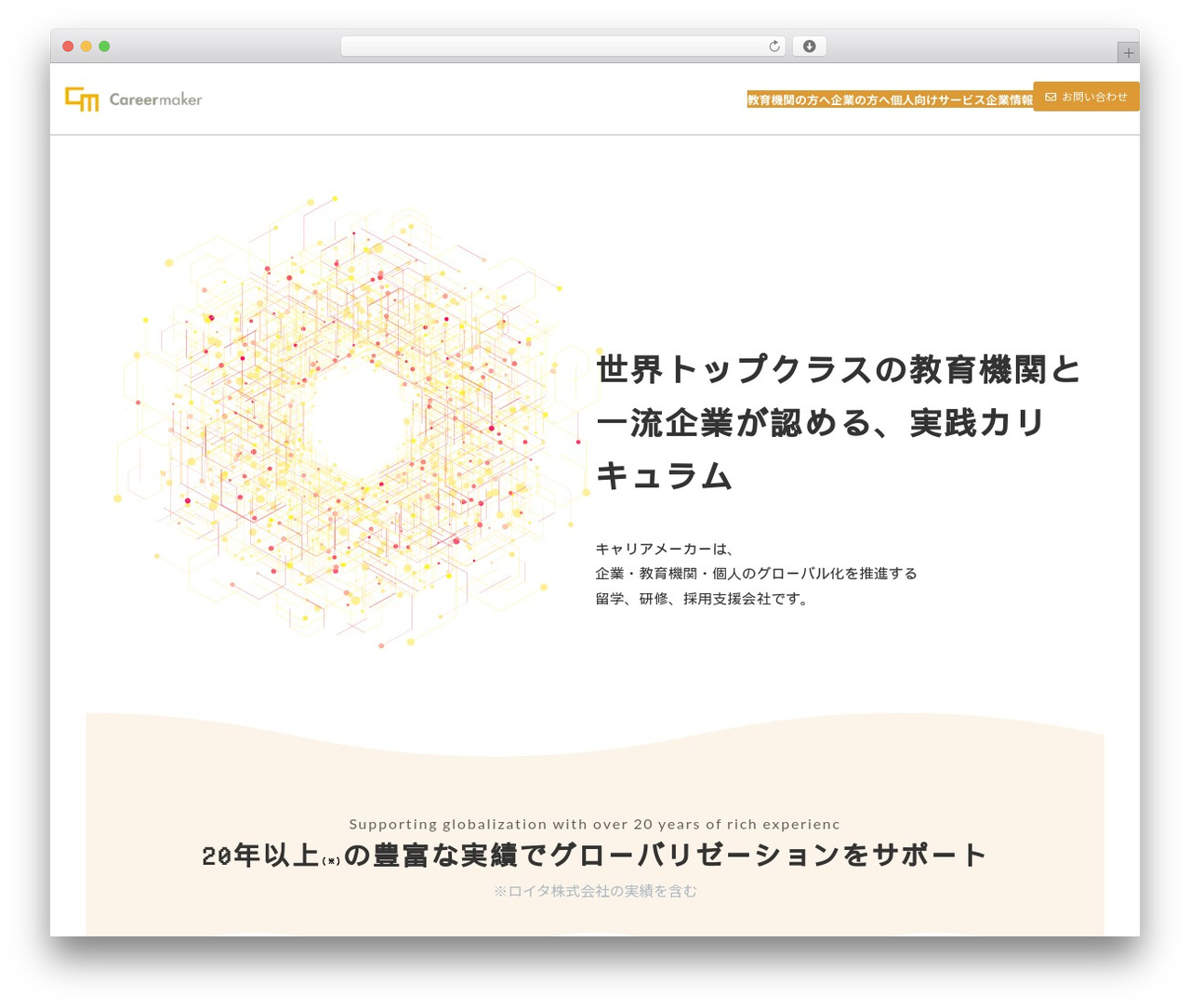1190x1008 pixels.
Task: Click headline 世界トップクラスの教育機関と
Action: pyautogui.click(x=839, y=369)
